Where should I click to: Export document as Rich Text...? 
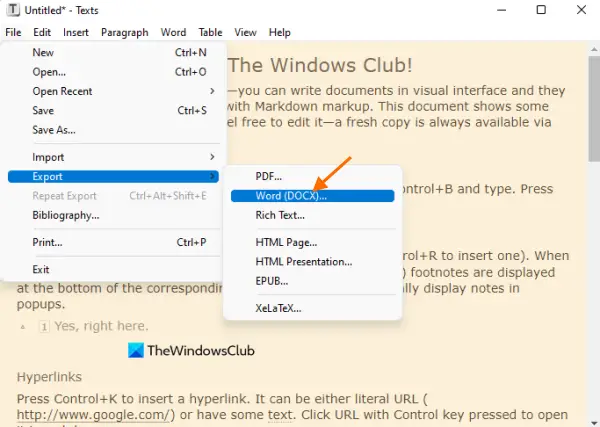tap(313, 215)
